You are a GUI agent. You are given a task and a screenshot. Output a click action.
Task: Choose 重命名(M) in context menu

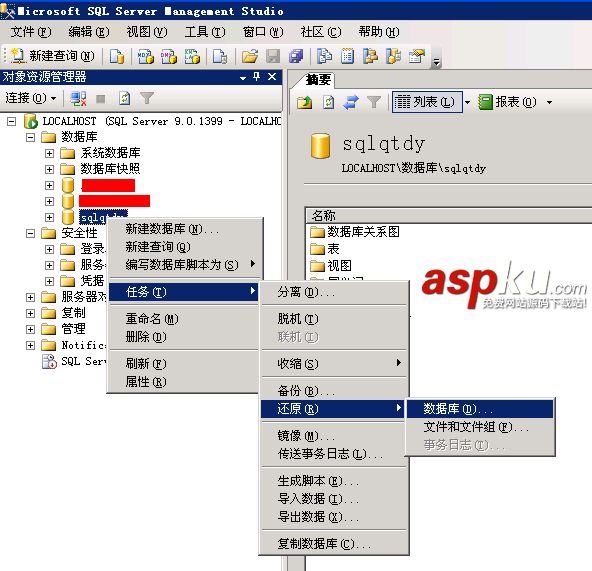click(x=184, y=319)
